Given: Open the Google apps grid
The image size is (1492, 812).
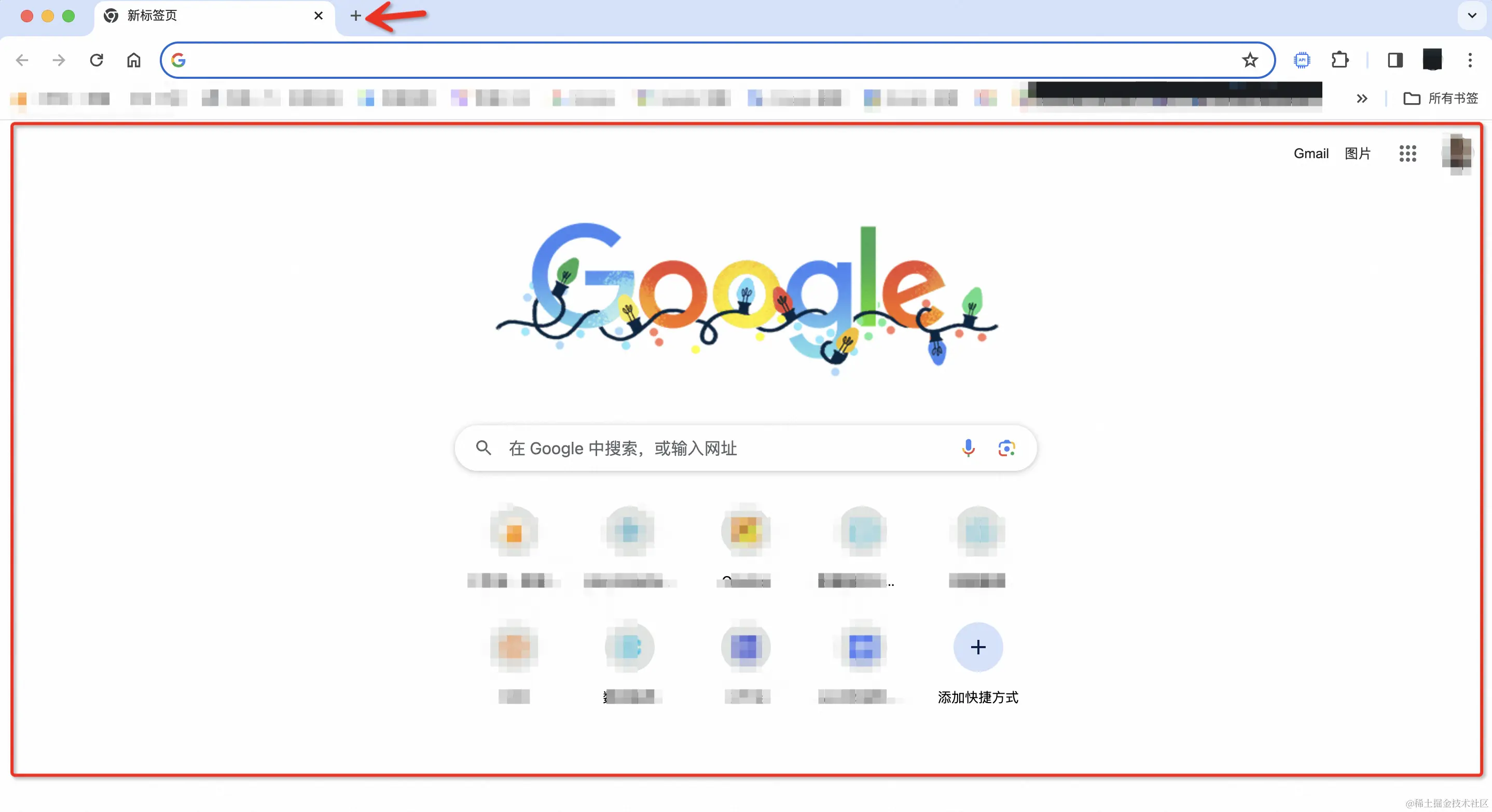Looking at the screenshot, I should click(x=1407, y=153).
